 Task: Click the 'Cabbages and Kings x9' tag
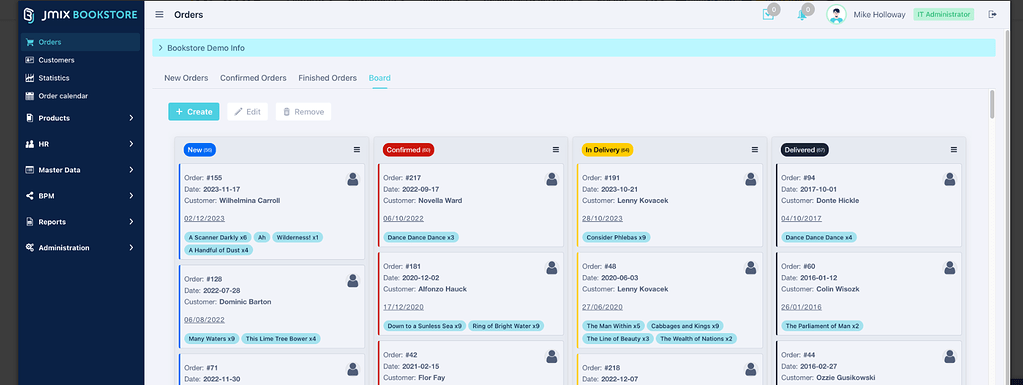click(x=685, y=326)
